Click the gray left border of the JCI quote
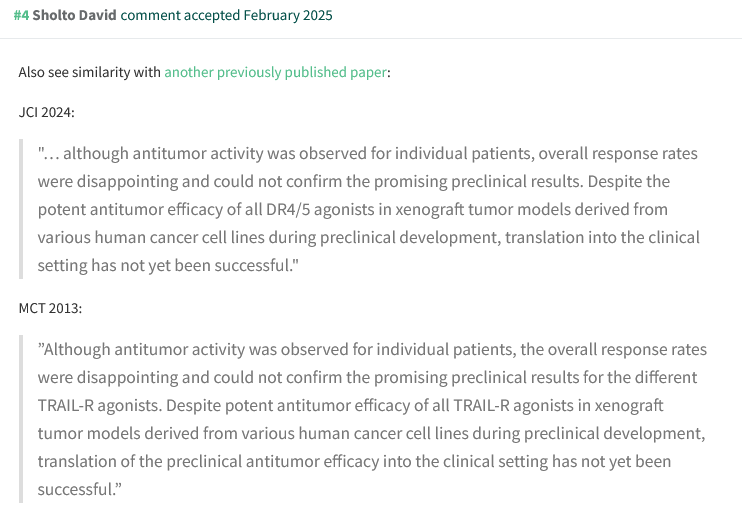The height and width of the screenshot is (508, 742). [21, 210]
